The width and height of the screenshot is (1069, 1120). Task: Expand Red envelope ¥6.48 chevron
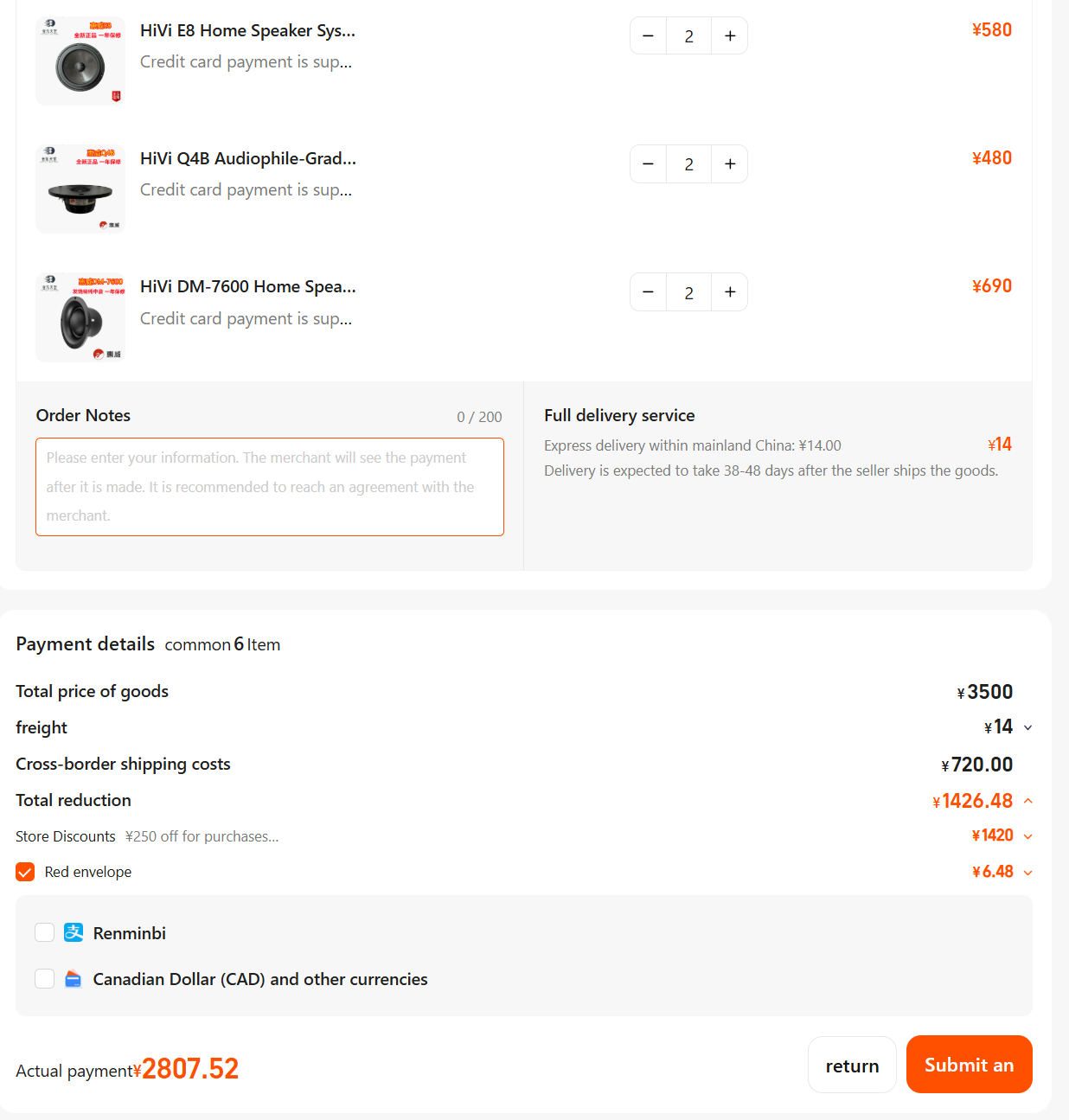(x=1028, y=873)
